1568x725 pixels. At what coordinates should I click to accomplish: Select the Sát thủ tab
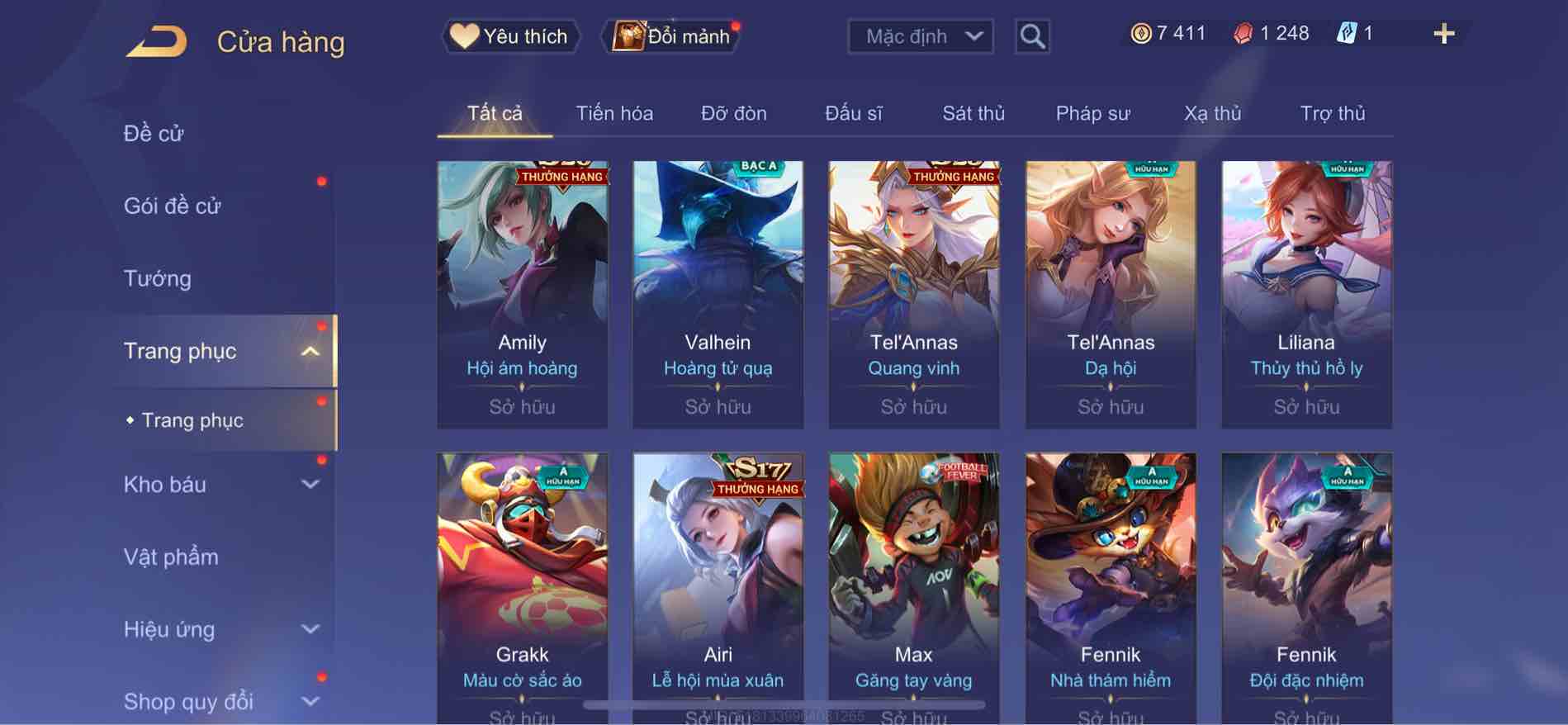click(x=973, y=113)
